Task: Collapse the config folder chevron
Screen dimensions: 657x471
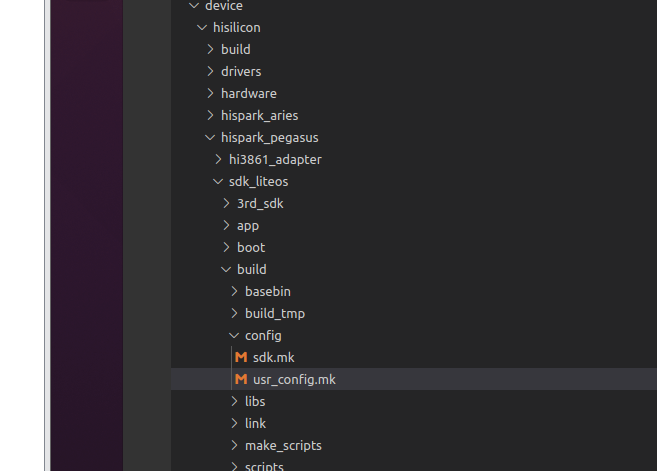Action: [x=234, y=336]
